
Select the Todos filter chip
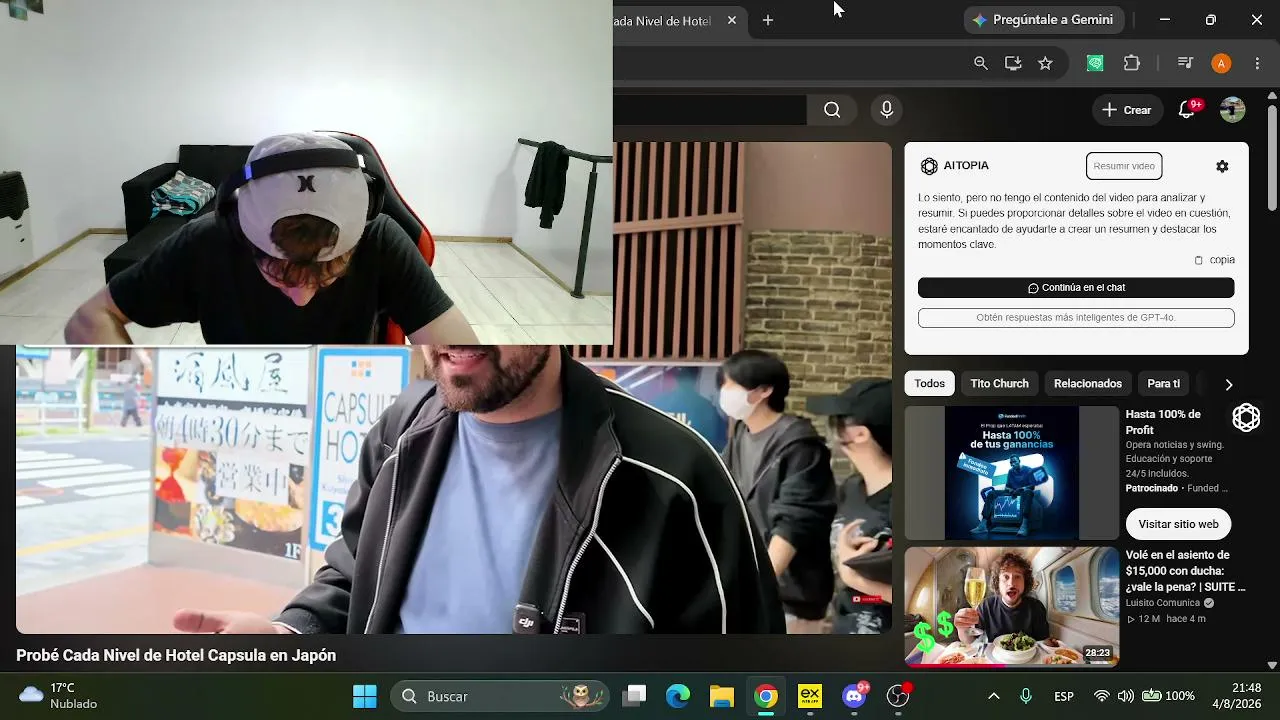pyautogui.click(x=929, y=384)
